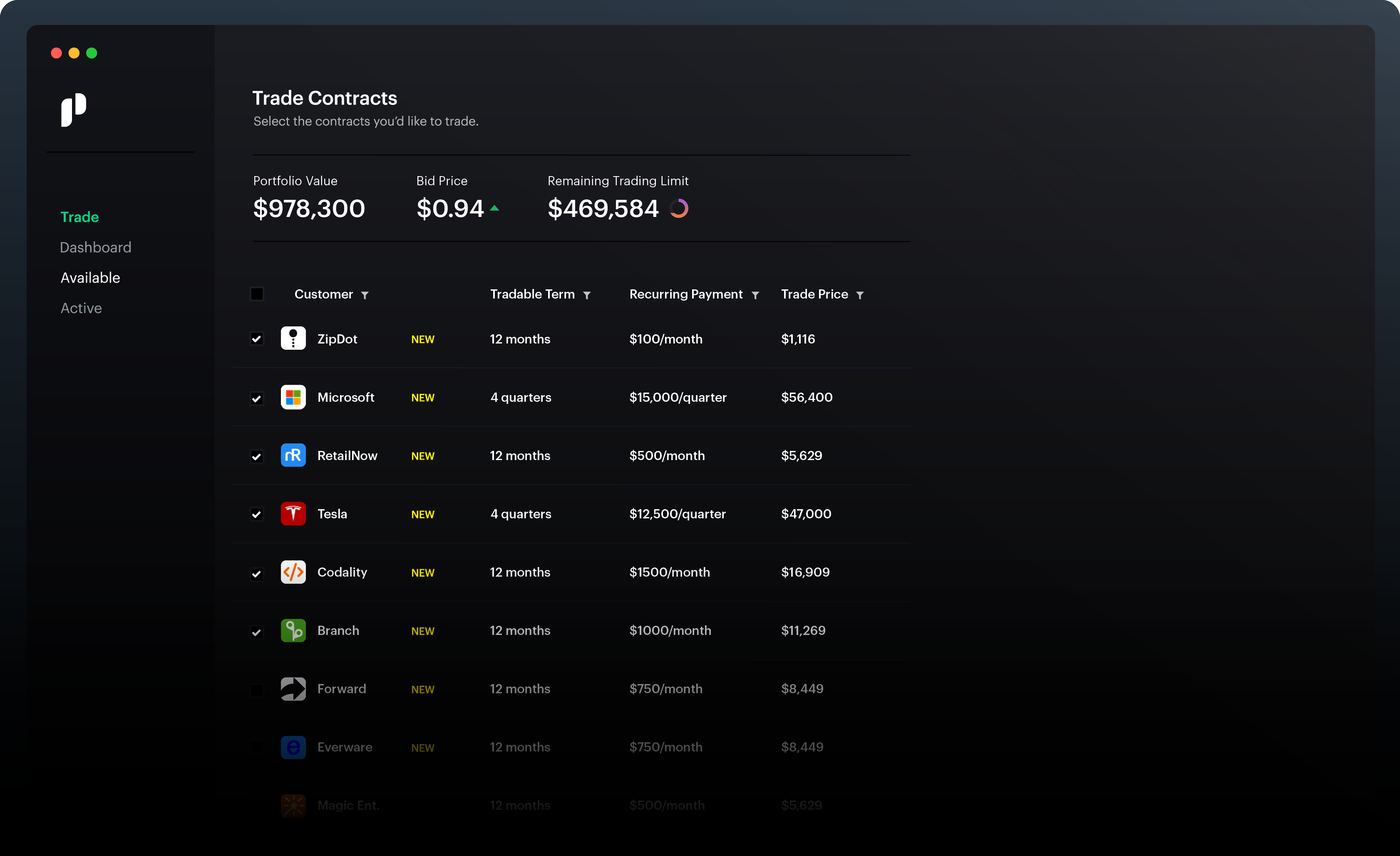Viewport: 1400px width, 856px height.
Task: Click the Forward arrow logo icon
Action: pos(293,689)
